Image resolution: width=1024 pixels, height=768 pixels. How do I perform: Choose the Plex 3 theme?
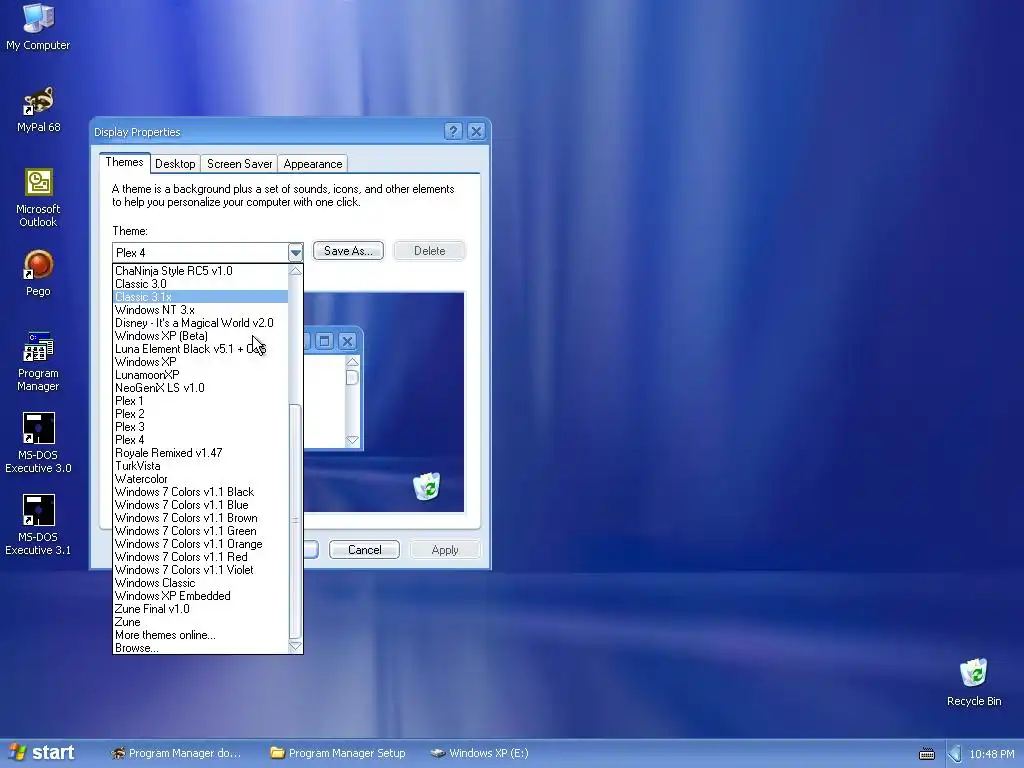pos(200,427)
